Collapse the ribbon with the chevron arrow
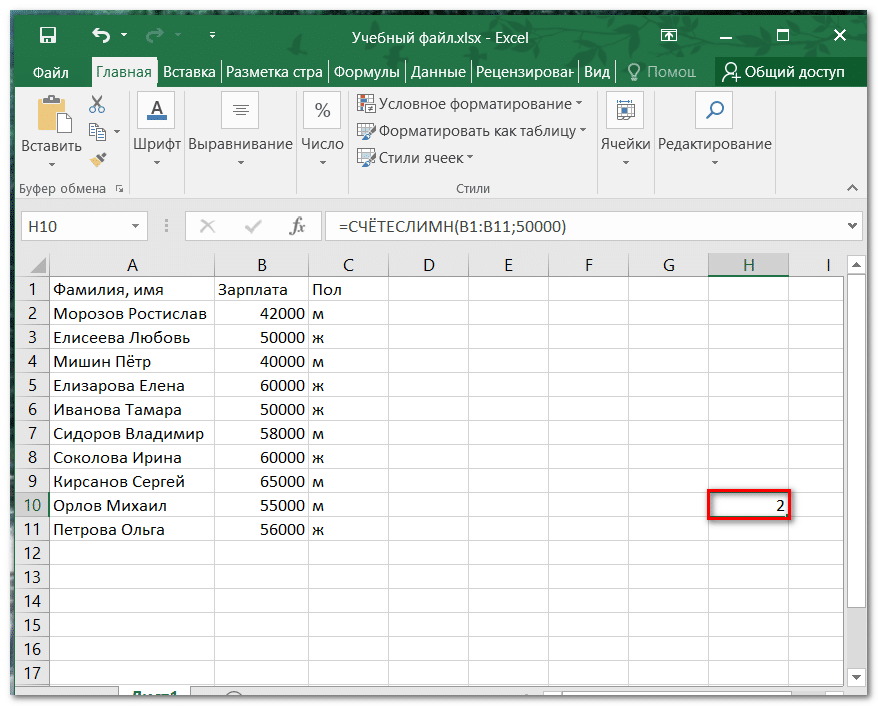 click(852, 188)
